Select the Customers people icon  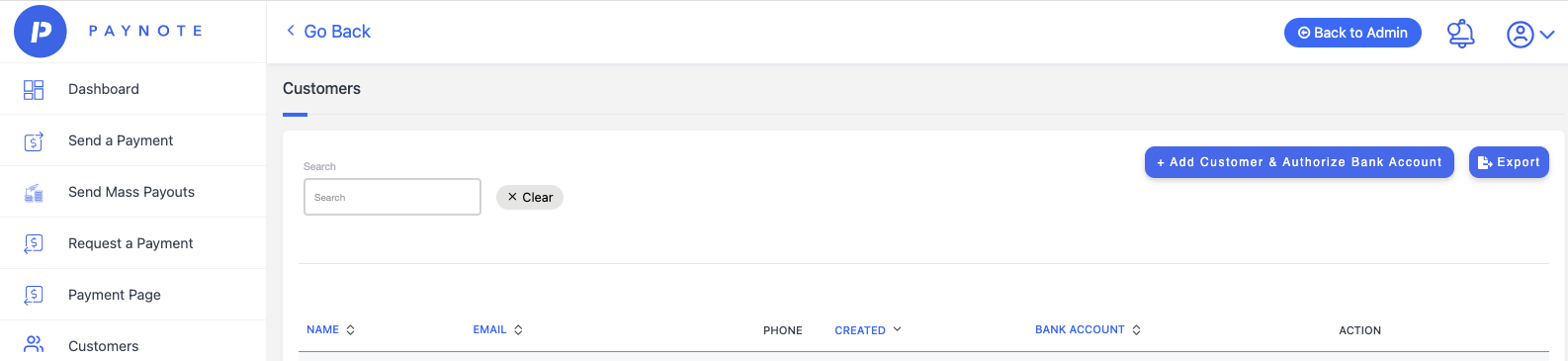[x=34, y=344]
